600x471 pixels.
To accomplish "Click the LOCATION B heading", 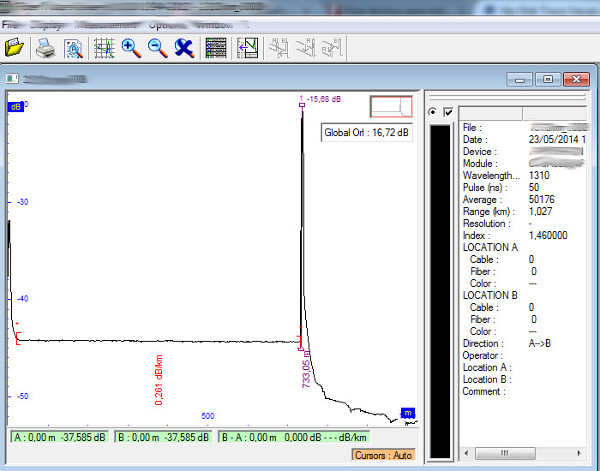I will point(490,295).
